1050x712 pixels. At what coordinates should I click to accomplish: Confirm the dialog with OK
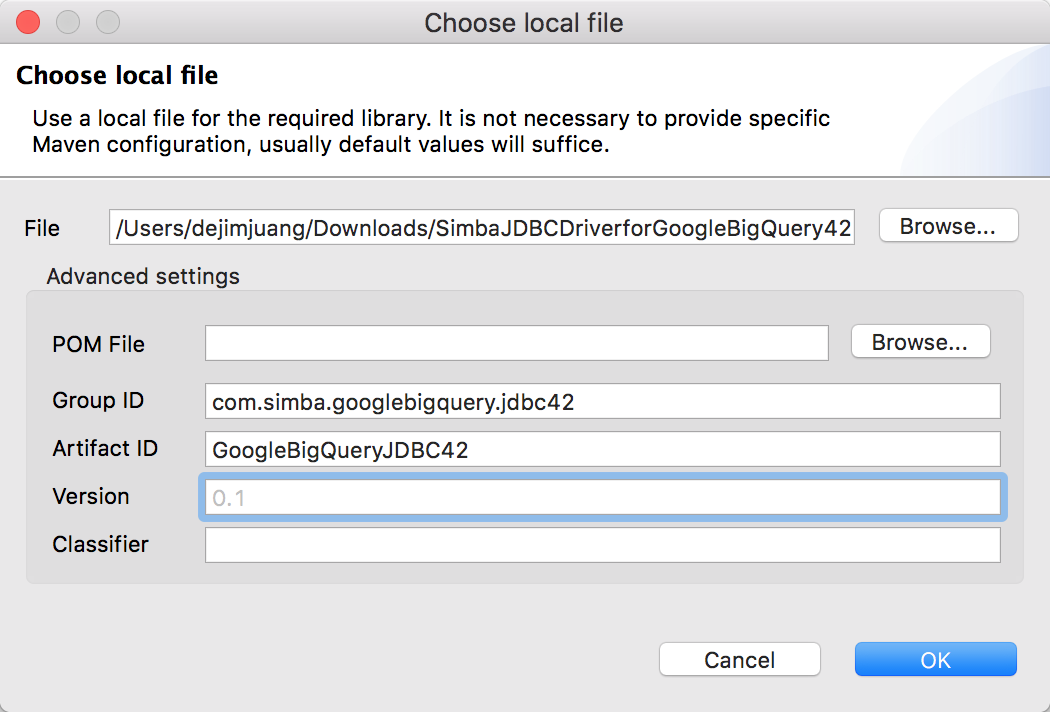pos(935,660)
